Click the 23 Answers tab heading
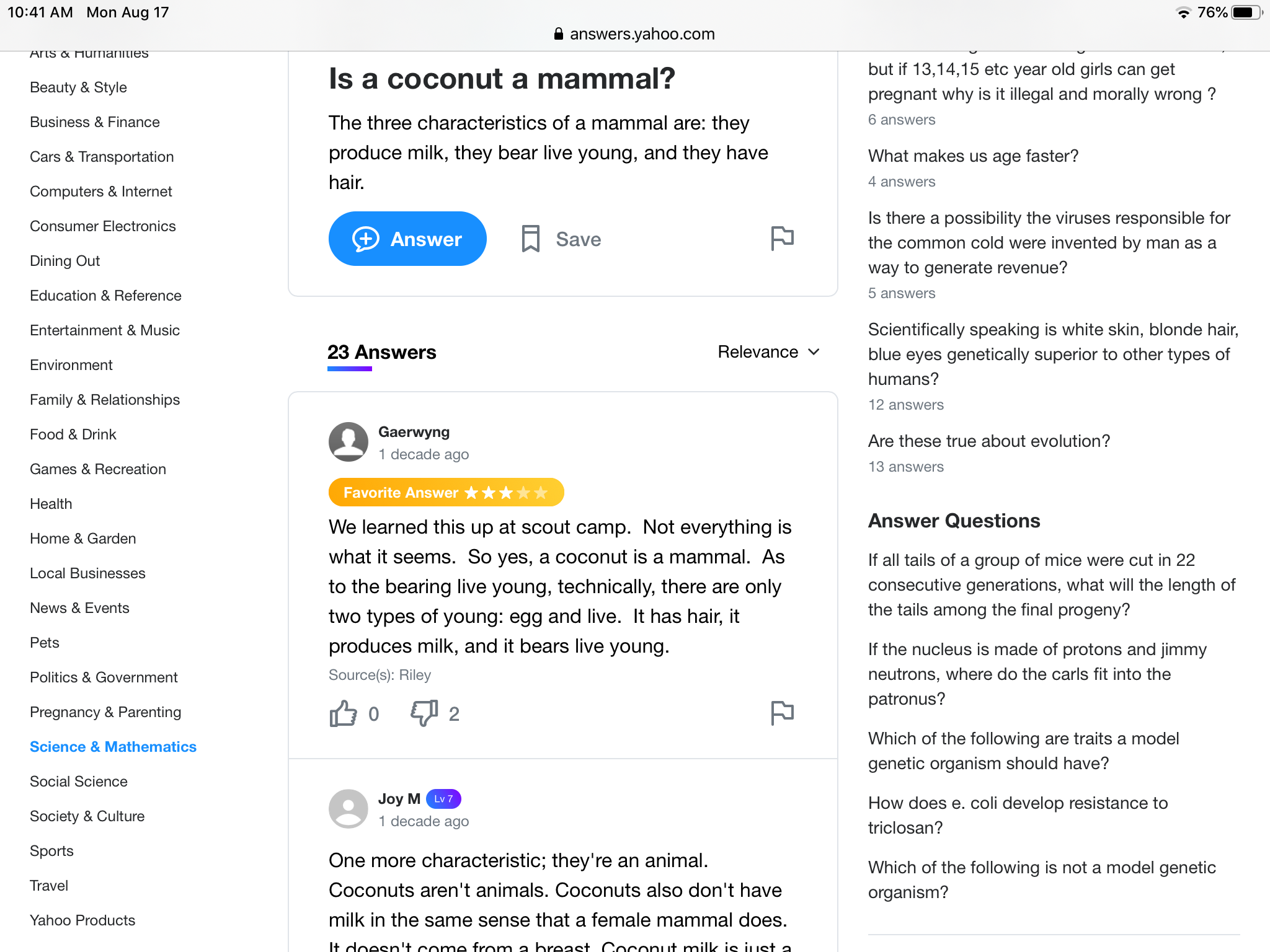Screen dimensions: 1270x952 382,352
